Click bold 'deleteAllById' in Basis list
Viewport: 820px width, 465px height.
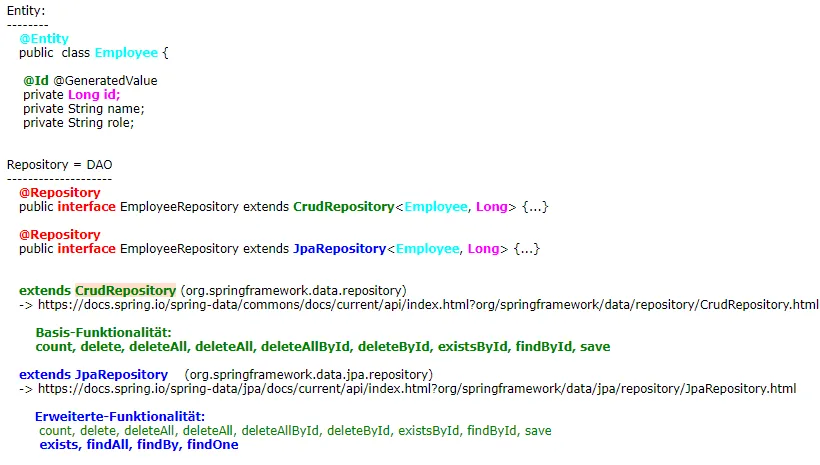(305, 347)
